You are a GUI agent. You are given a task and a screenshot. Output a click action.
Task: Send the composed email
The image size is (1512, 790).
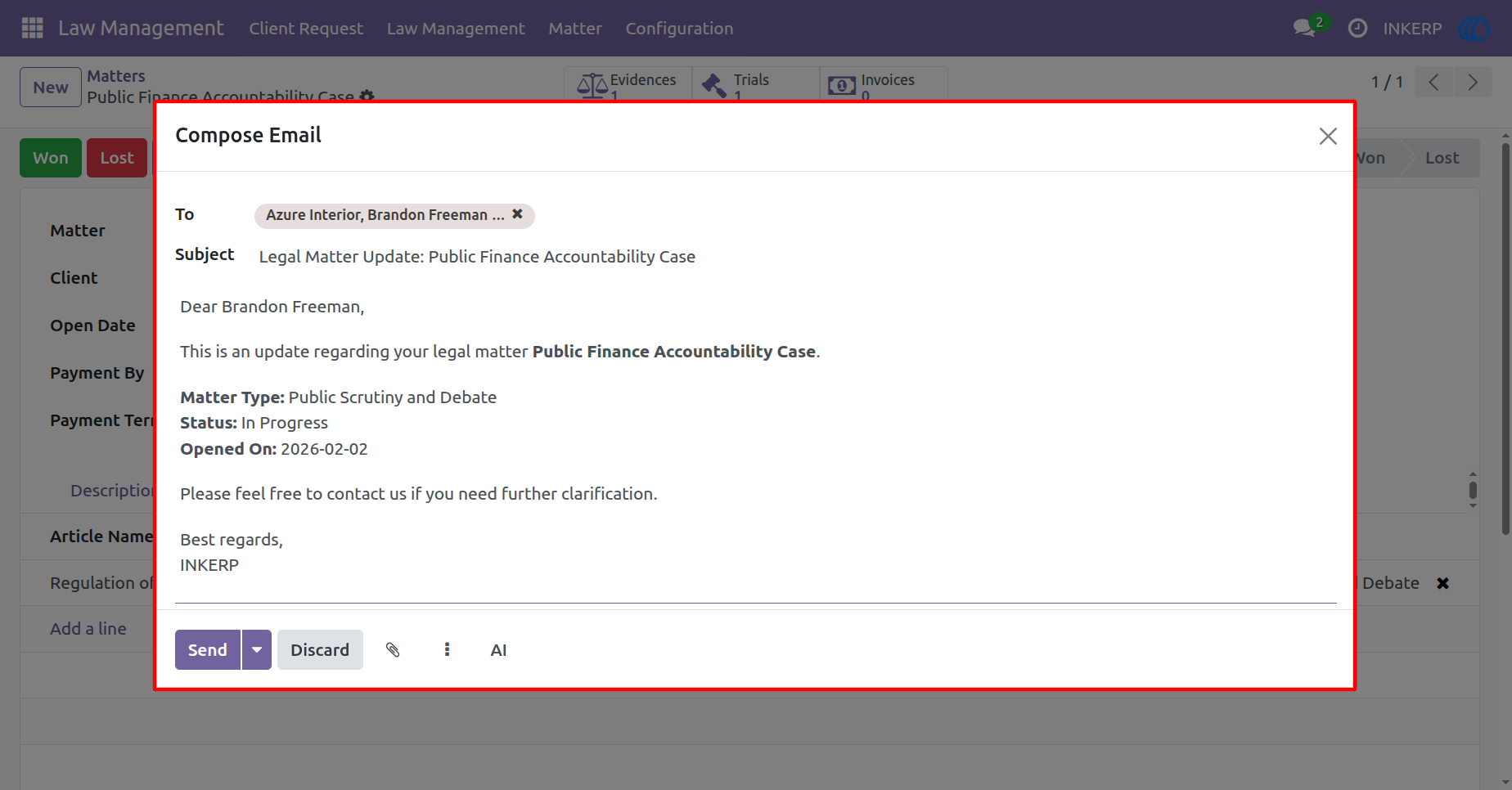[208, 649]
